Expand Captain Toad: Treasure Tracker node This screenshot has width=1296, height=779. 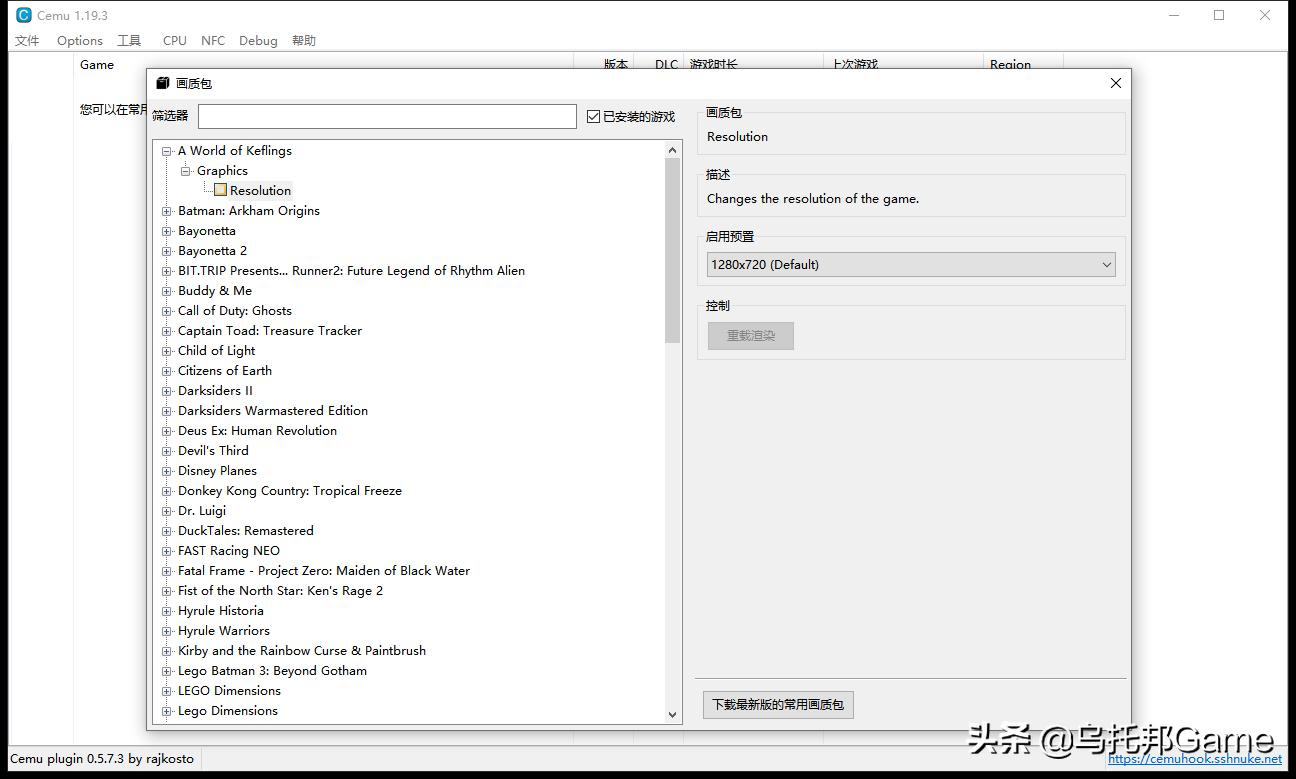click(167, 331)
